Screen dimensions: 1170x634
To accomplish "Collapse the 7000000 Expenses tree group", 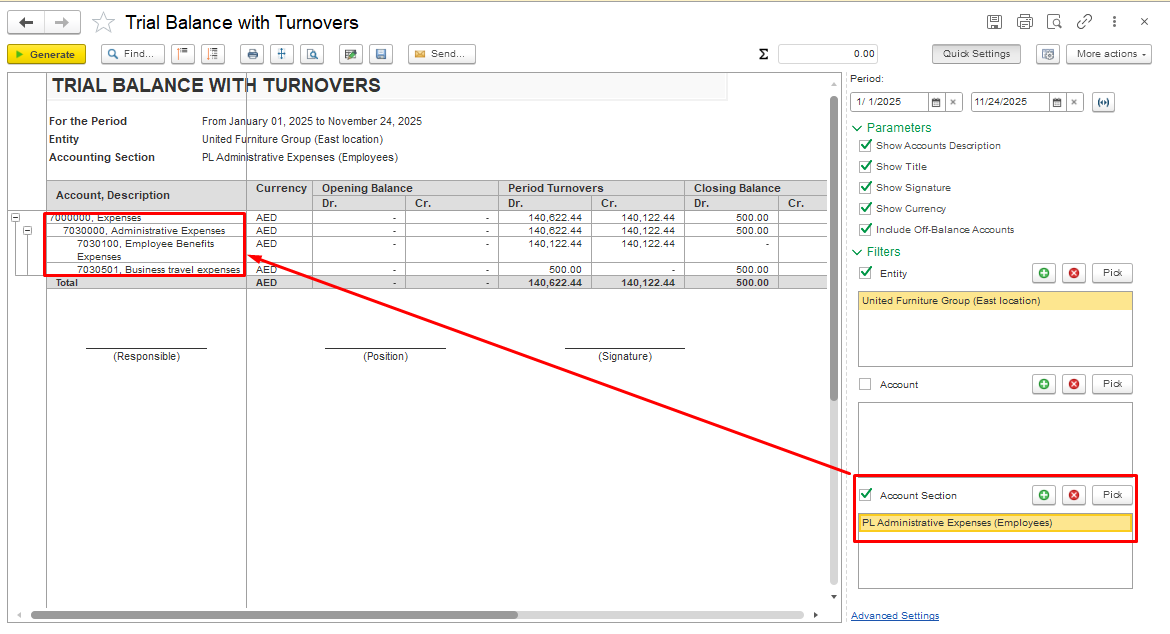I will (x=15, y=217).
